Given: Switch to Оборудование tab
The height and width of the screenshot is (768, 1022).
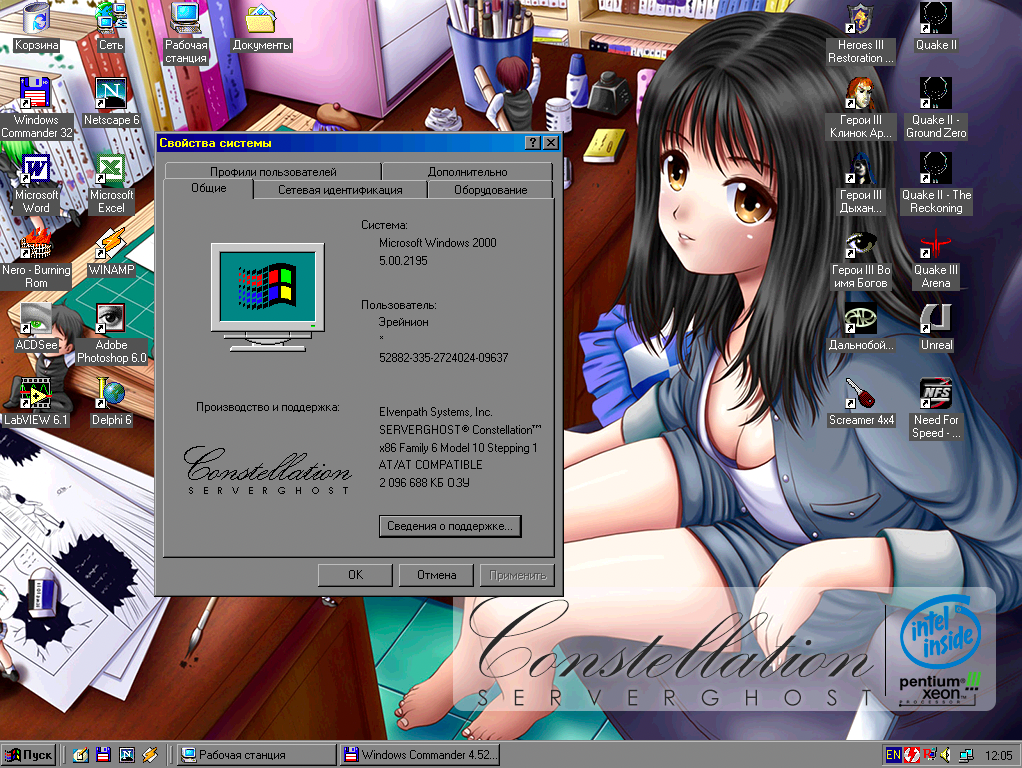Looking at the screenshot, I should [491, 190].
